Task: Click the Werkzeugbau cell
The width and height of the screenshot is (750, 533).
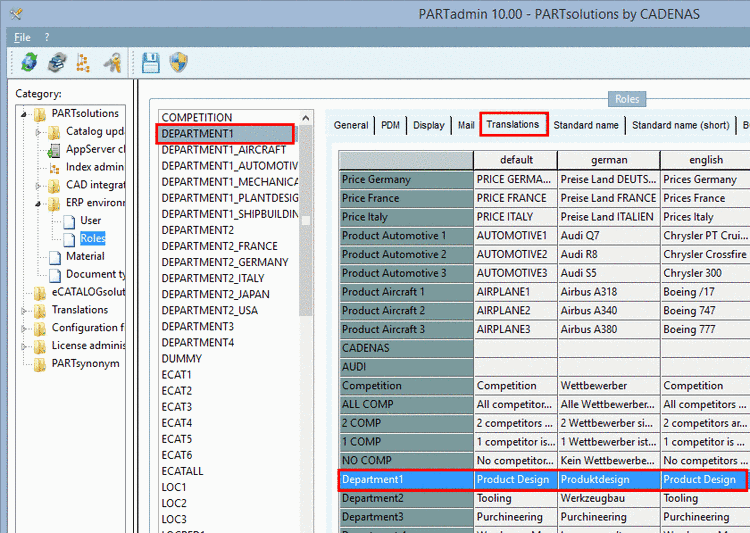Action: click(x=609, y=498)
